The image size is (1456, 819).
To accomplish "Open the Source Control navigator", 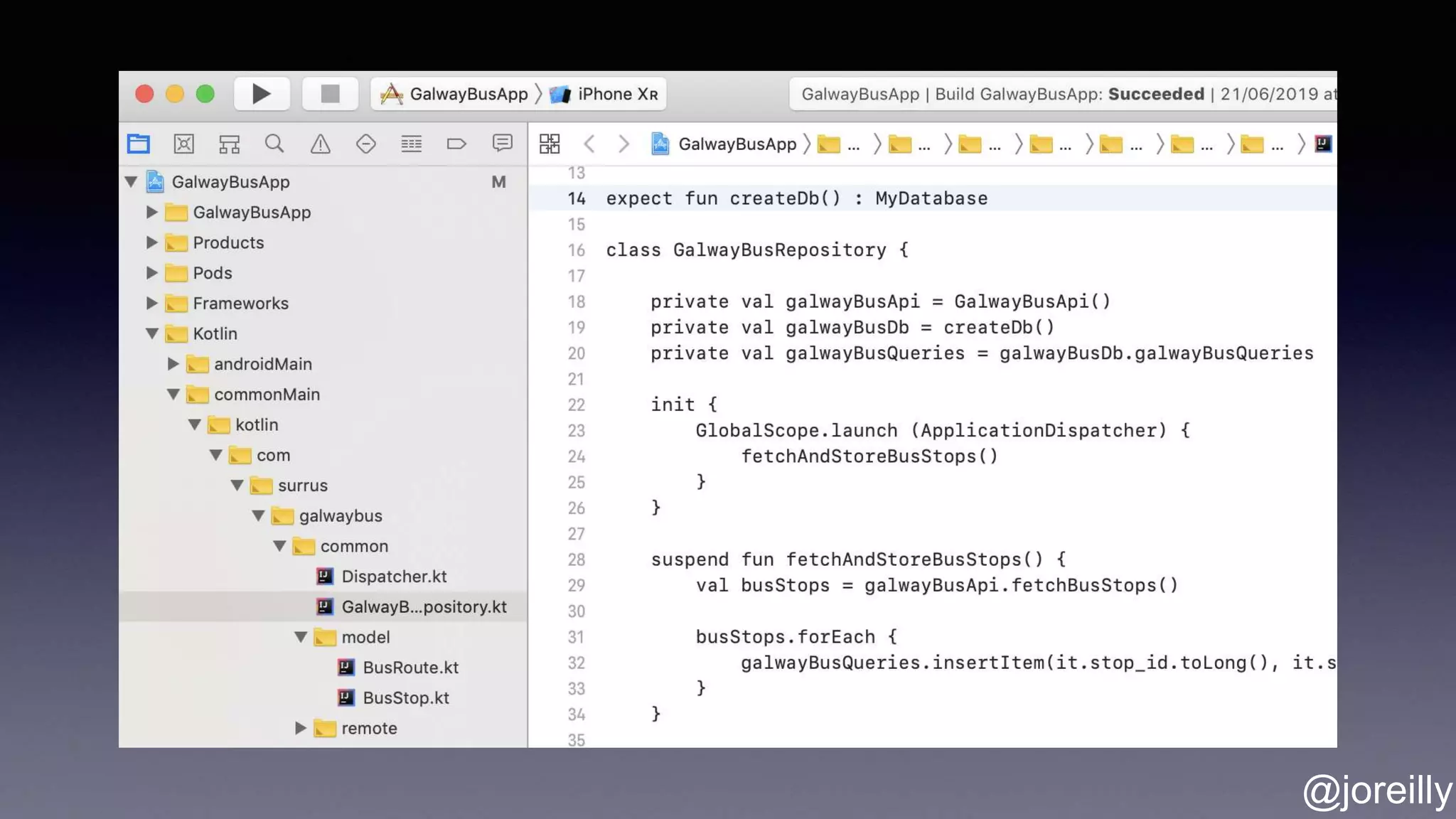I will (183, 144).
